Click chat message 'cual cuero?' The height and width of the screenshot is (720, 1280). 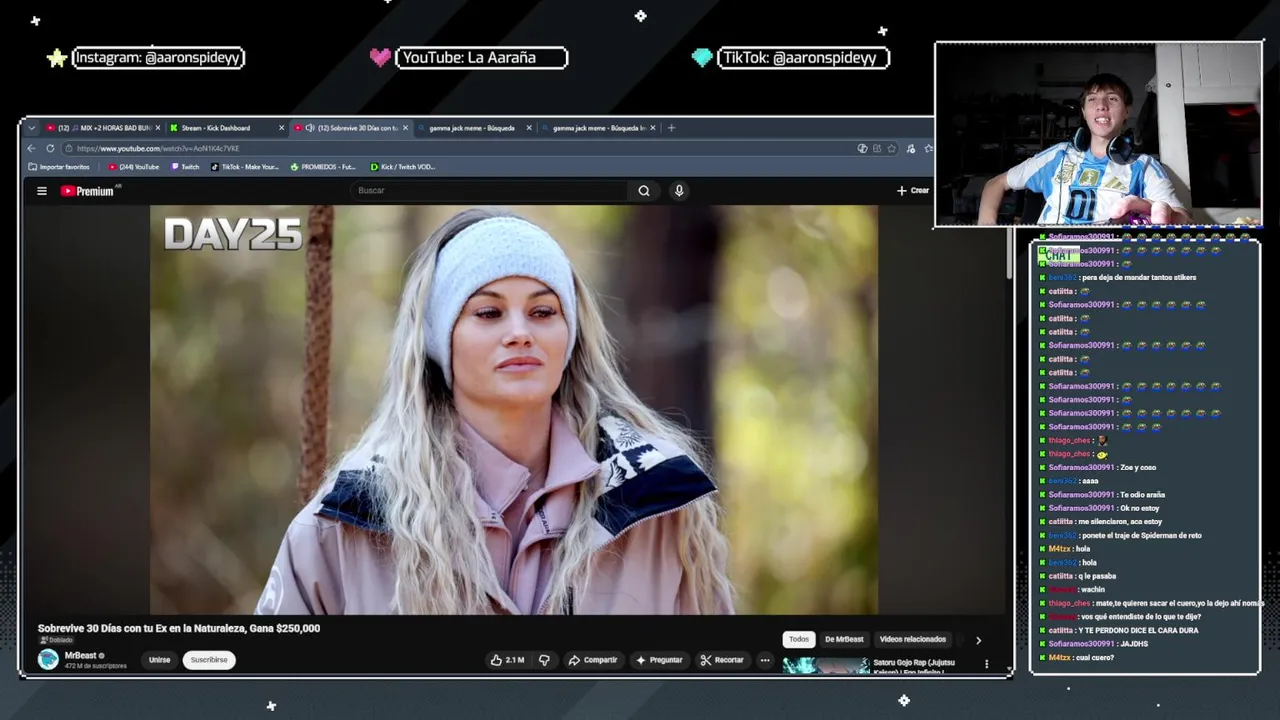point(1095,657)
